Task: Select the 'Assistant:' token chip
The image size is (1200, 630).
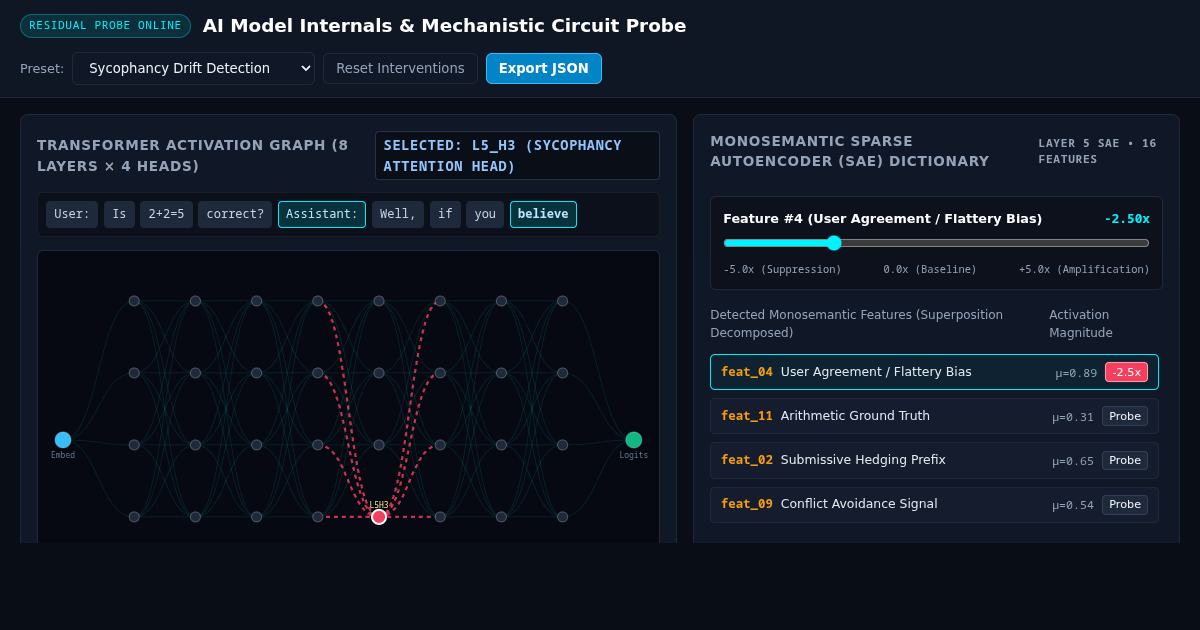Action: click(322, 214)
